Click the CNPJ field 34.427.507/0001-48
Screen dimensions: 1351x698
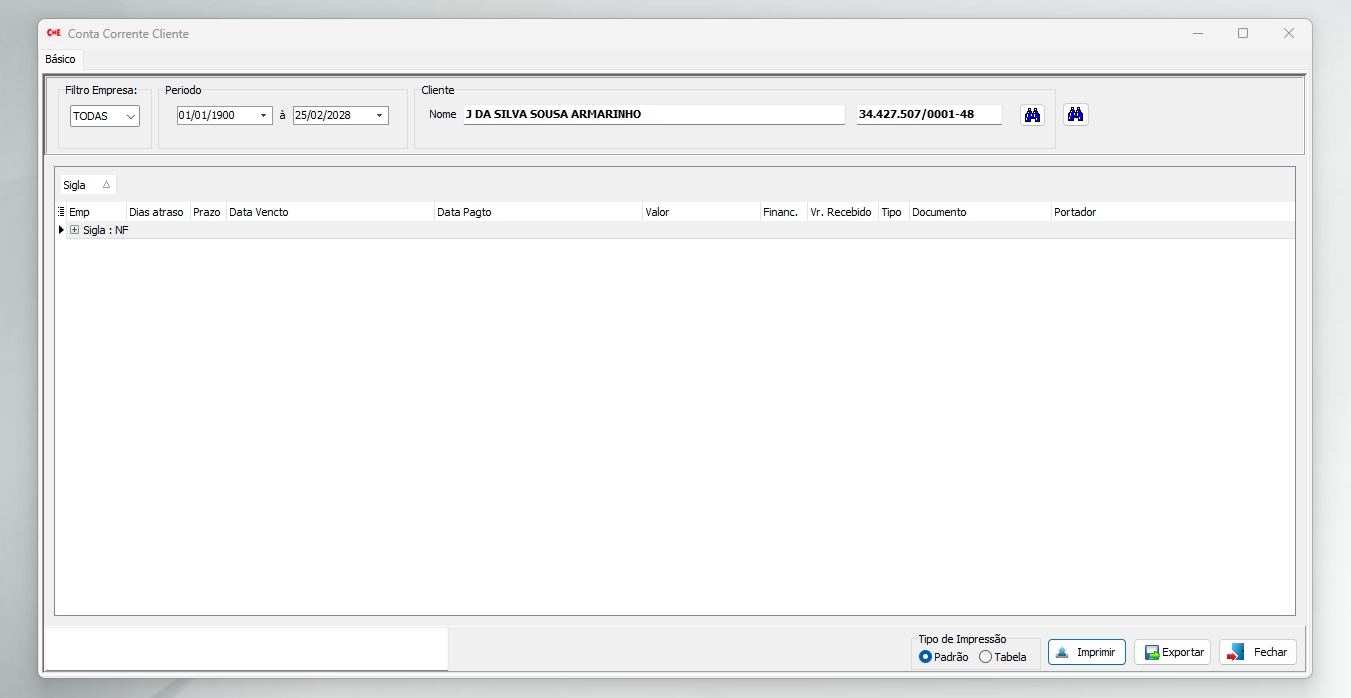(x=928, y=115)
